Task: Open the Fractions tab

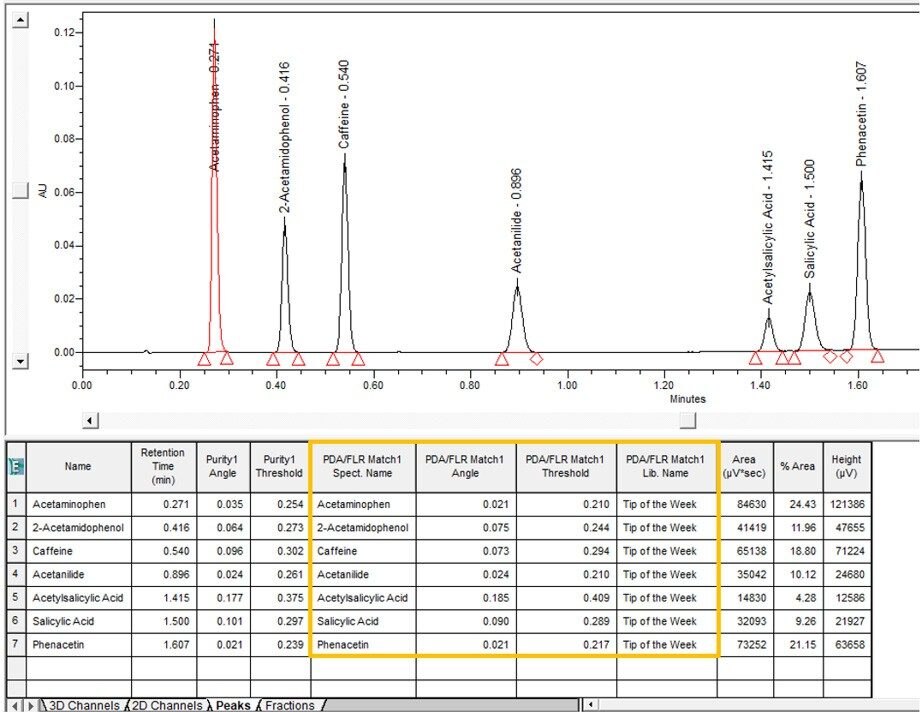Action: point(289,705)
